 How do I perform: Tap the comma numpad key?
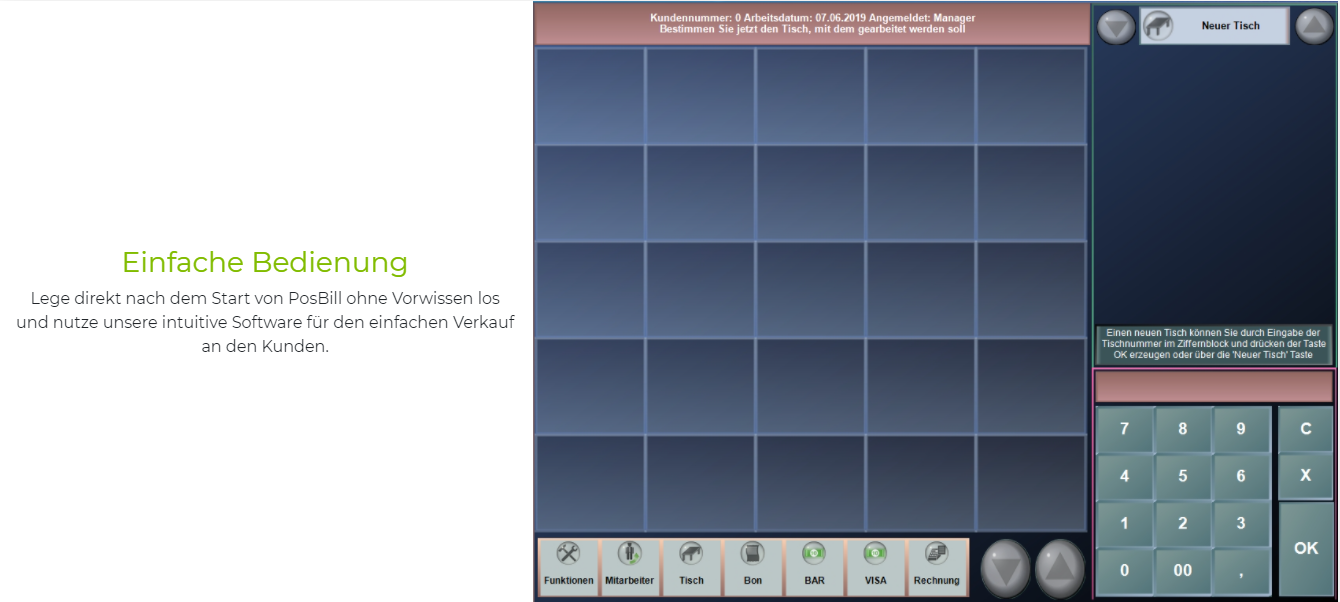1241,571
